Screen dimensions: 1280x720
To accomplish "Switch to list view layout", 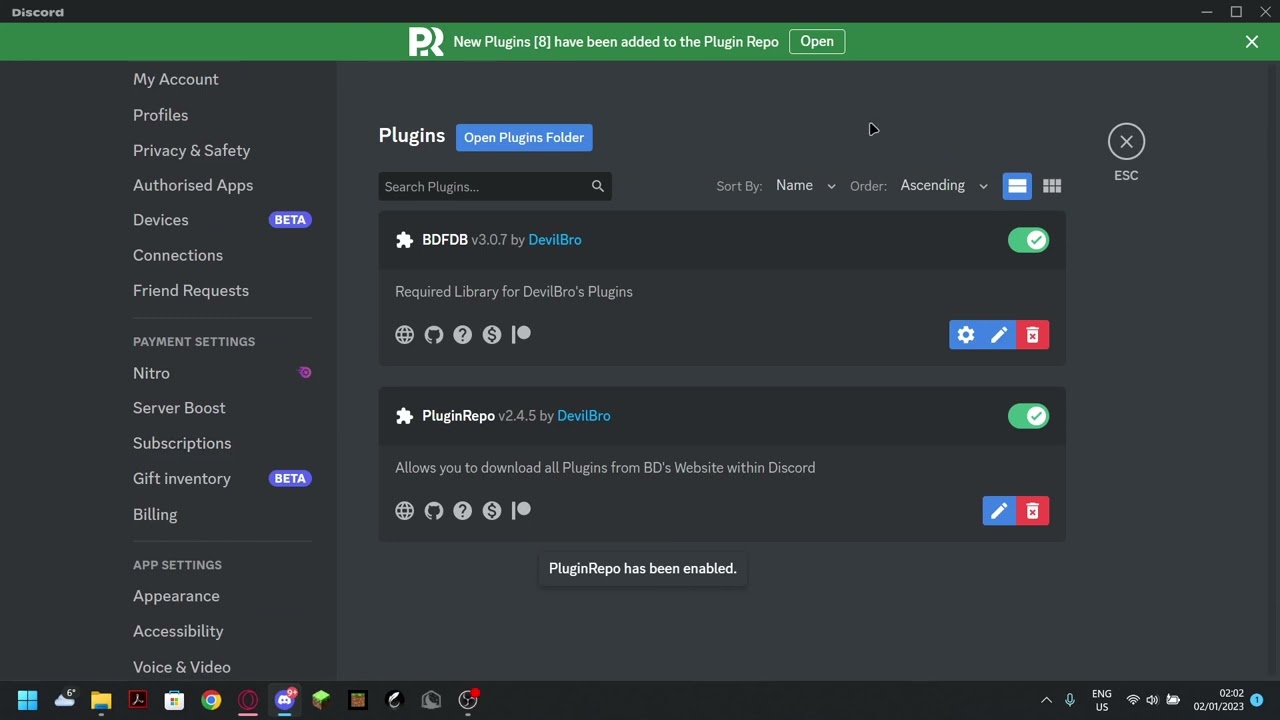I will tap(1017, 186).
